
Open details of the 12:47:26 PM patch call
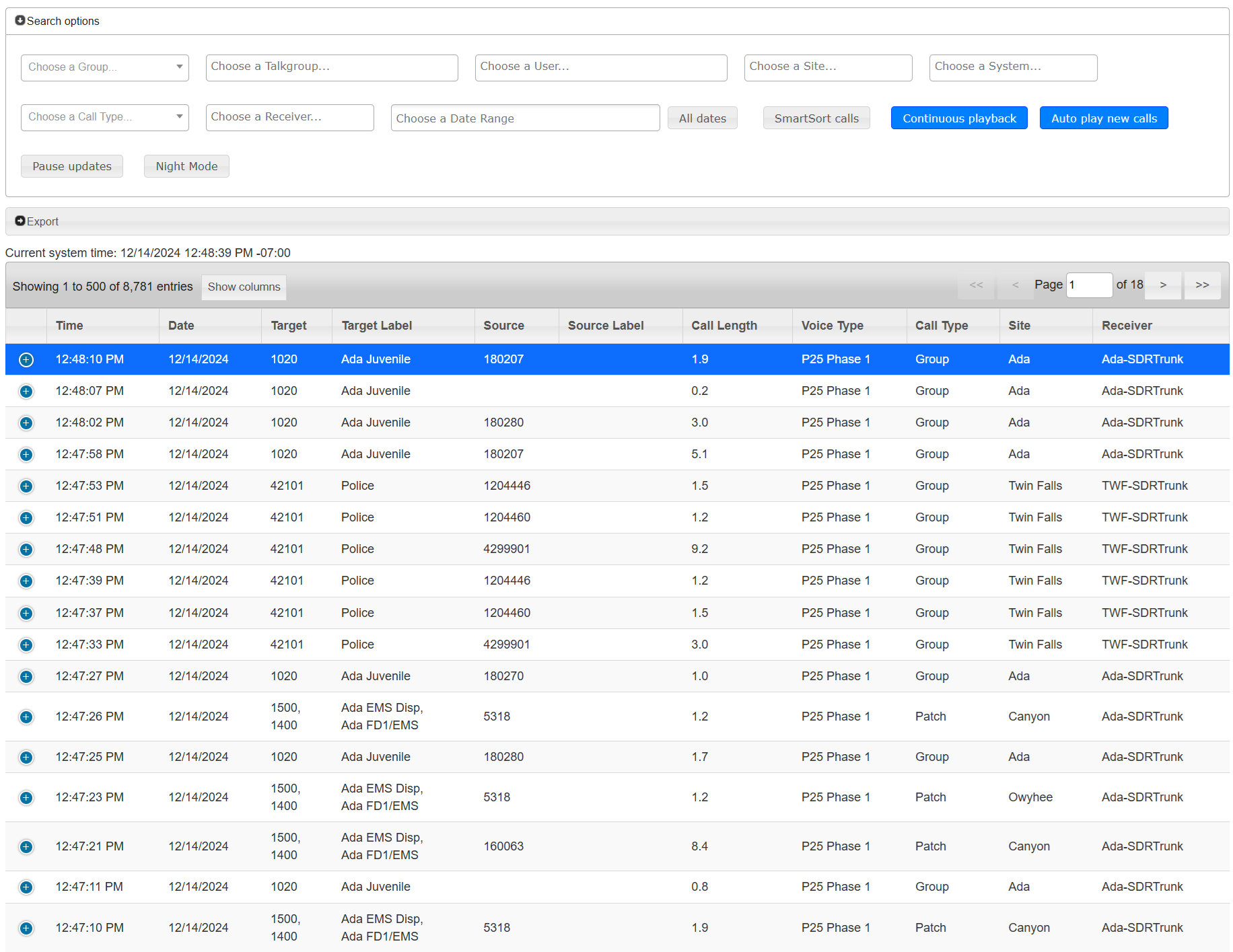(26, 717)
